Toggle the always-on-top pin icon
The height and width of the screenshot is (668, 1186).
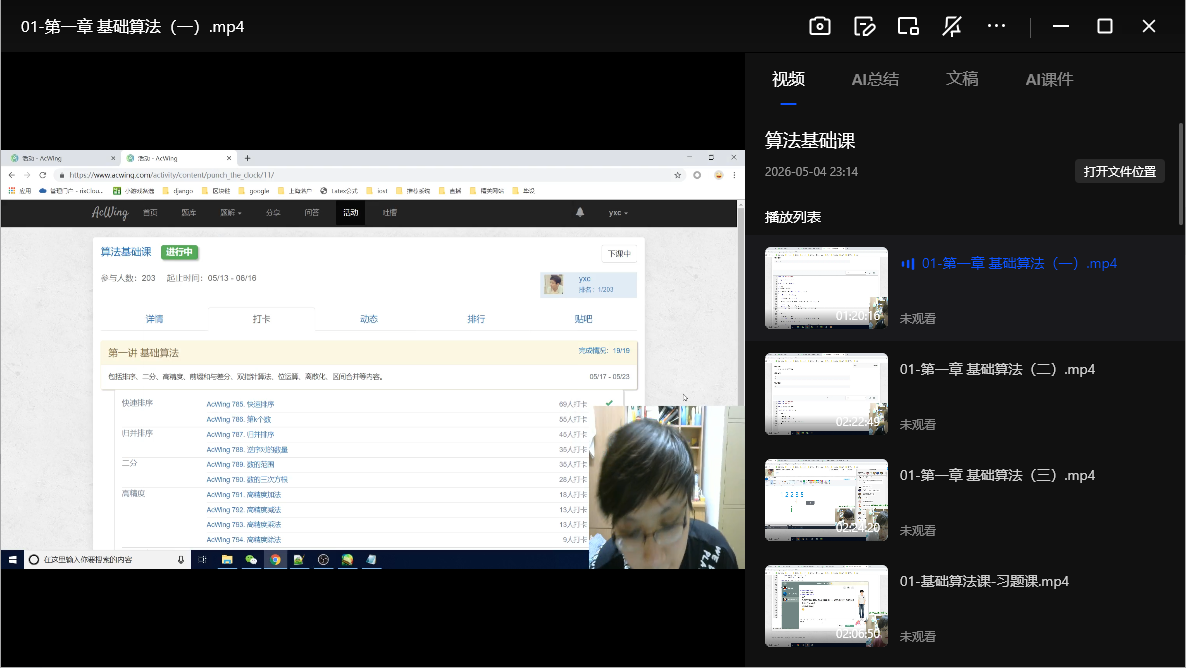point(952,26)
